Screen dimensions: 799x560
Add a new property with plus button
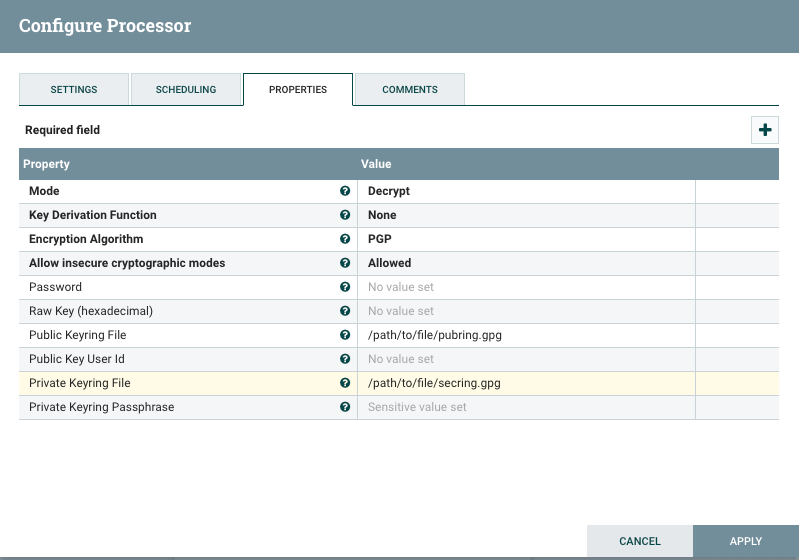click(764, 130)
